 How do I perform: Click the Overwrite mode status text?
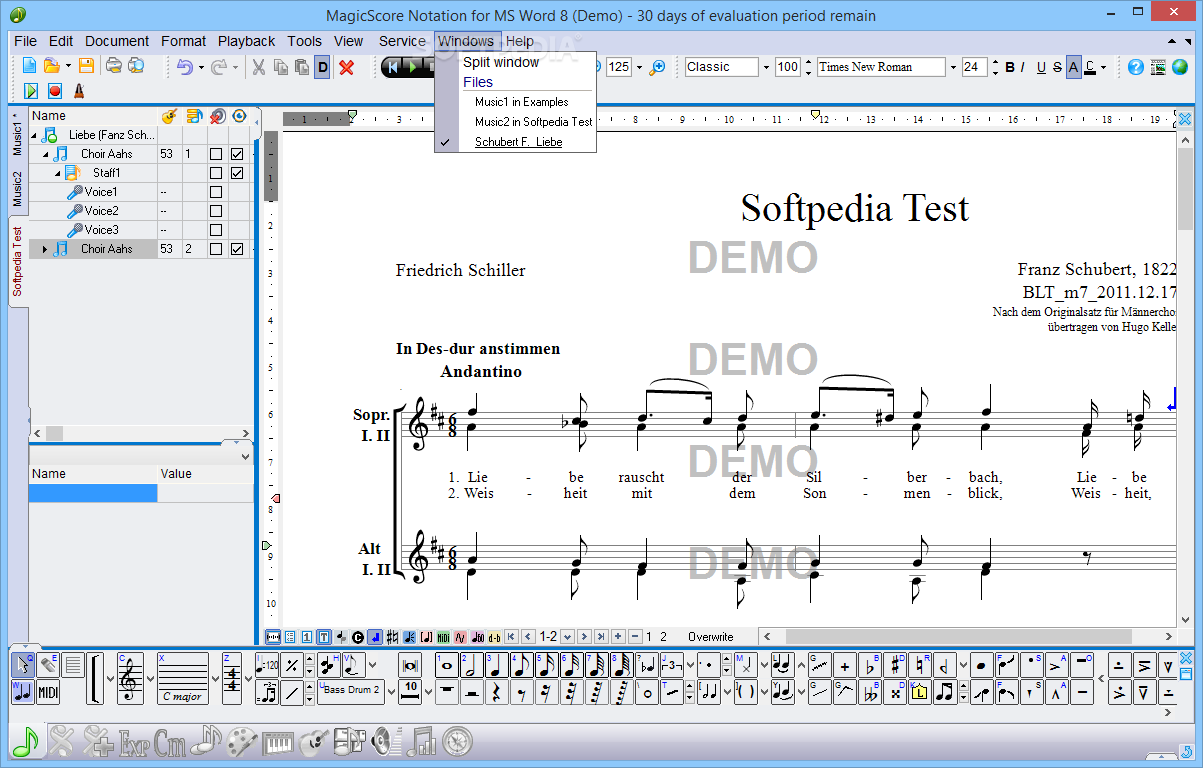point(711,637)
